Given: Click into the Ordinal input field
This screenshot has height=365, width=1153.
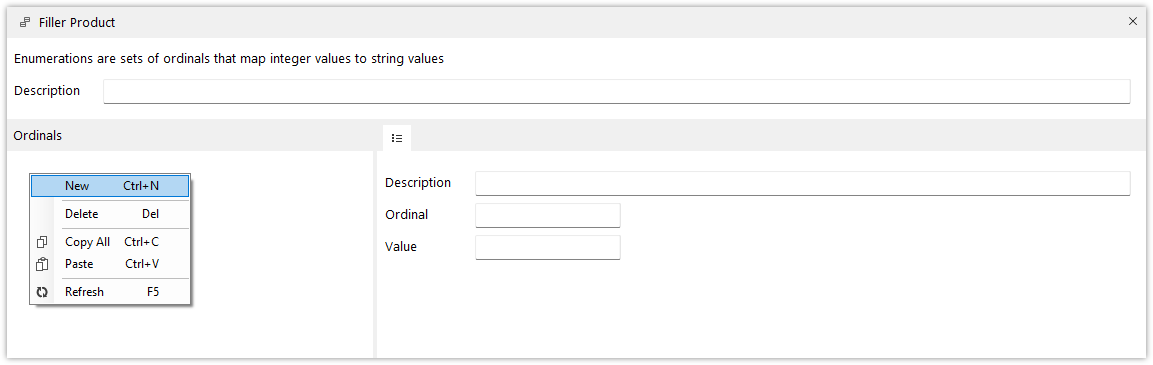Looking at the screenshot, I should pos(548,216).
